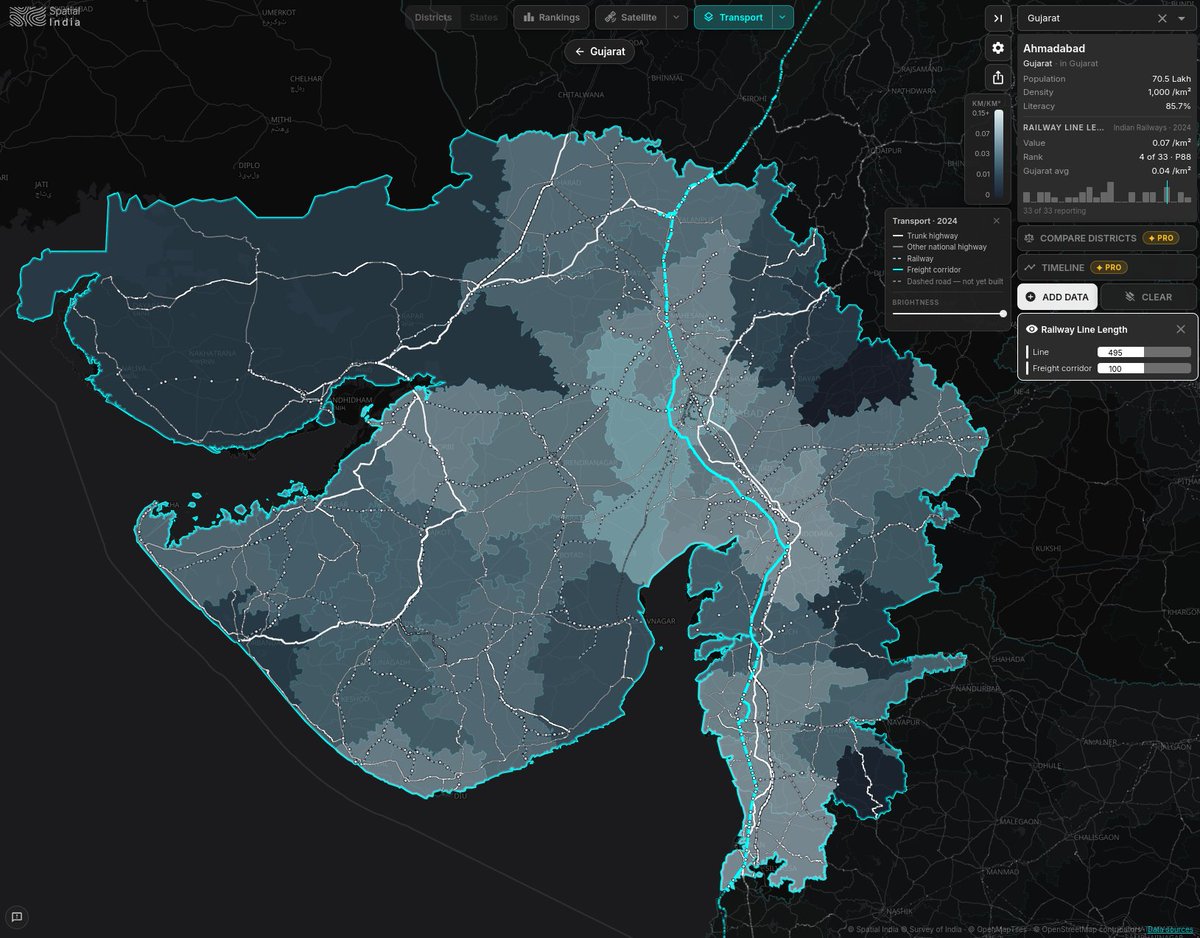The width and height of the screenshot is (1200, 938).
Task: Click the Clear button
Action: point(1148,297)
